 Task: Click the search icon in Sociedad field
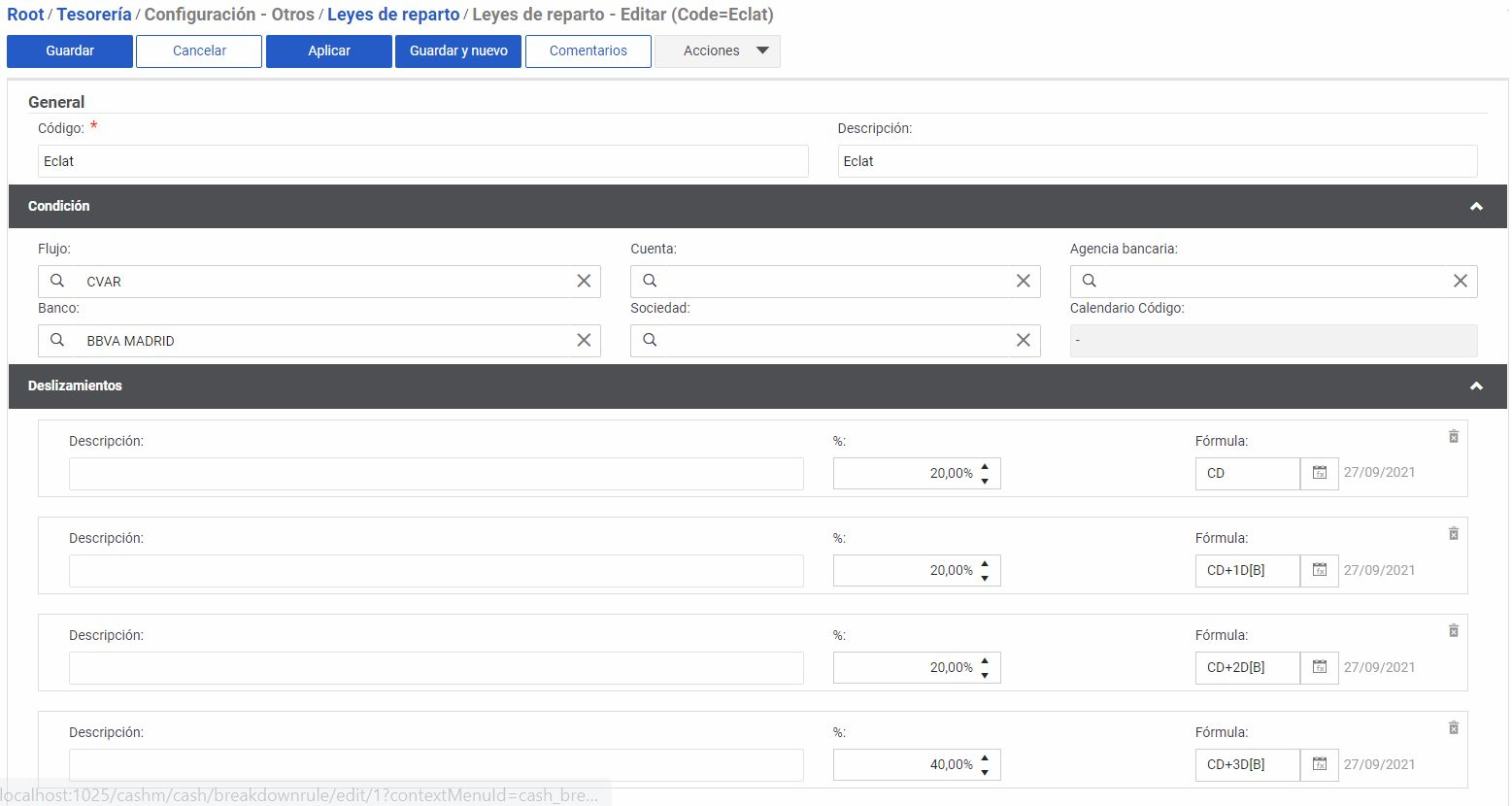(x=650, y=340)
